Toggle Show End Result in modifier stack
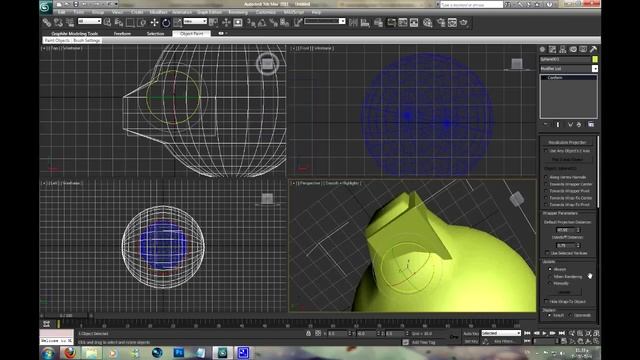The width and height of the screenshot is (640, 360). point(558,124)
